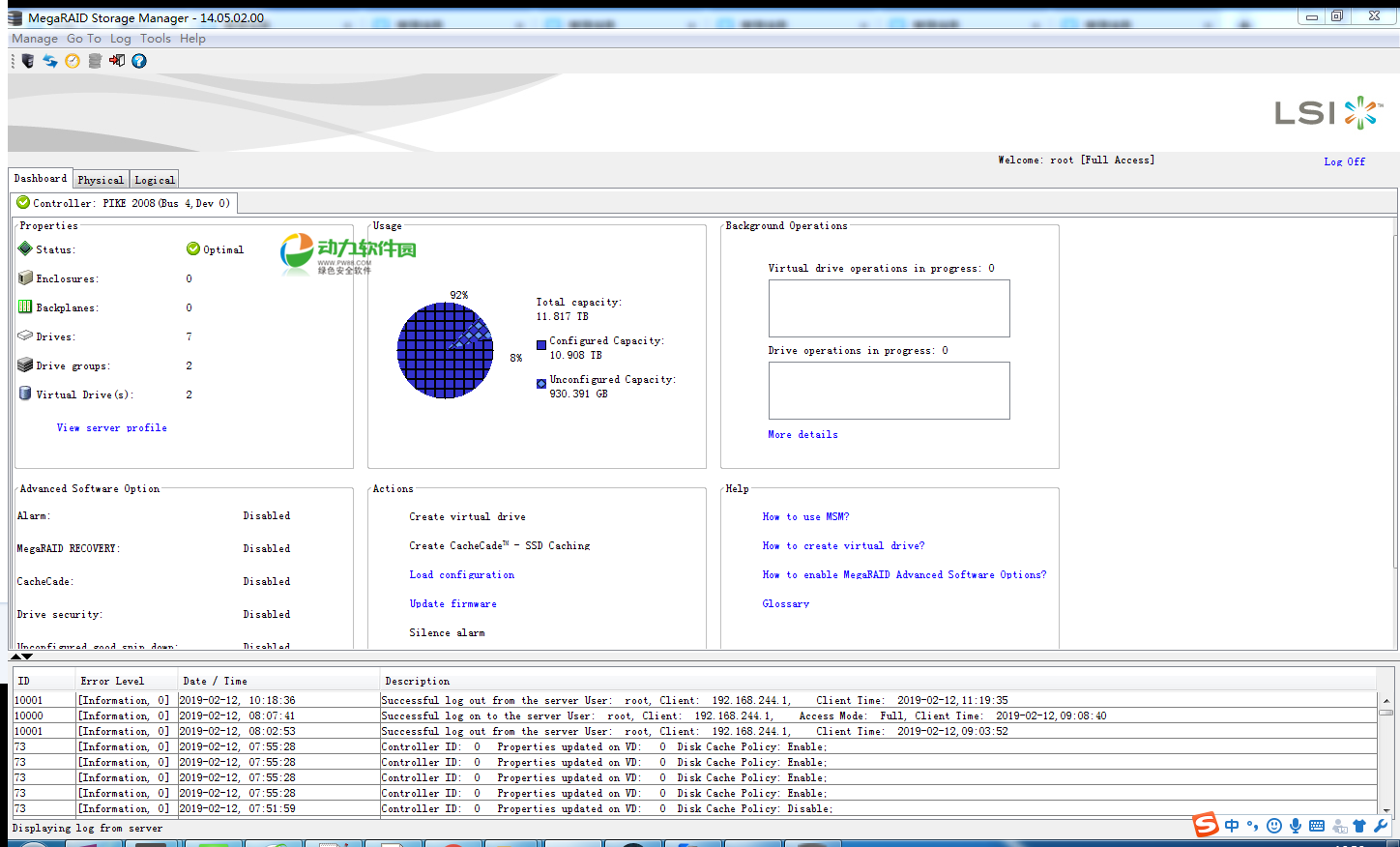This screenshot has height=847, width=1400.
Task: Click the green Optimal status check icon
Action: (x=193, y=248)
